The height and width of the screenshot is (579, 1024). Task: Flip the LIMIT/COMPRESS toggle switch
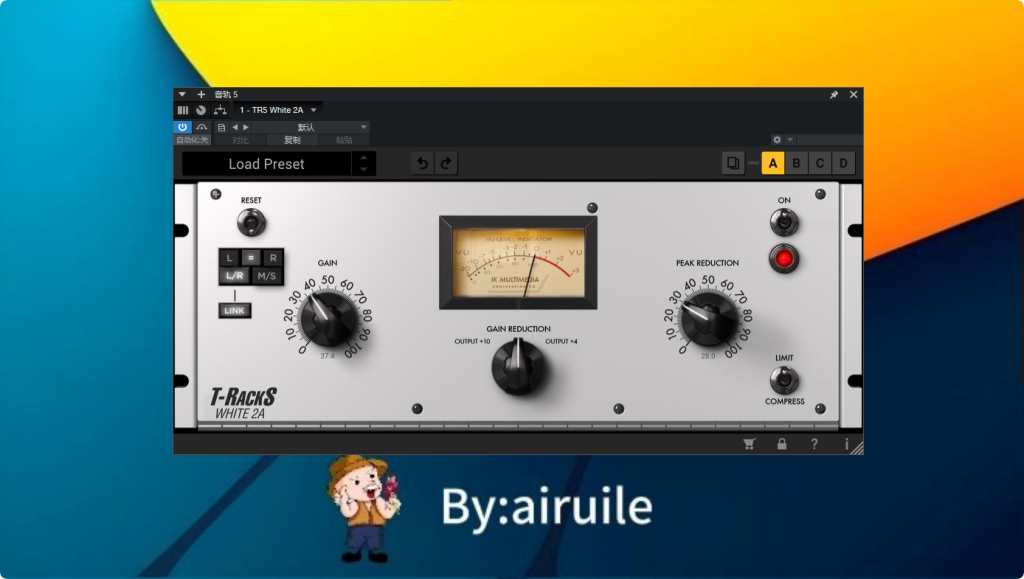pos(784,380)
